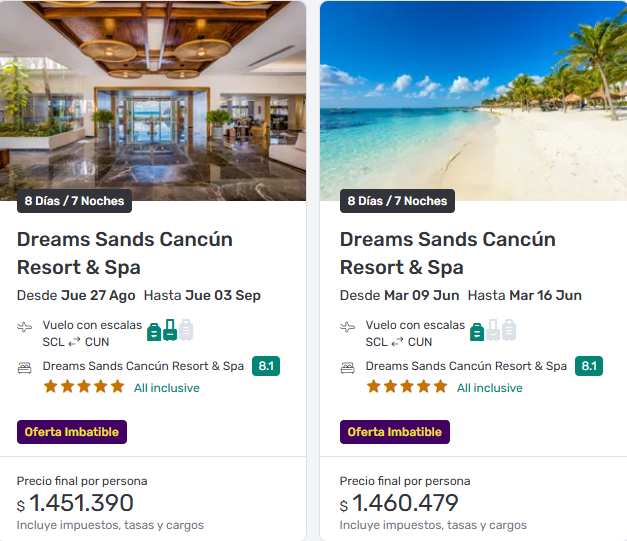This screenshot has height=541, width=627.
Task: Open the Dreams Sands Cancún title, Jun 09 package
Action: [x=447, y=253]
